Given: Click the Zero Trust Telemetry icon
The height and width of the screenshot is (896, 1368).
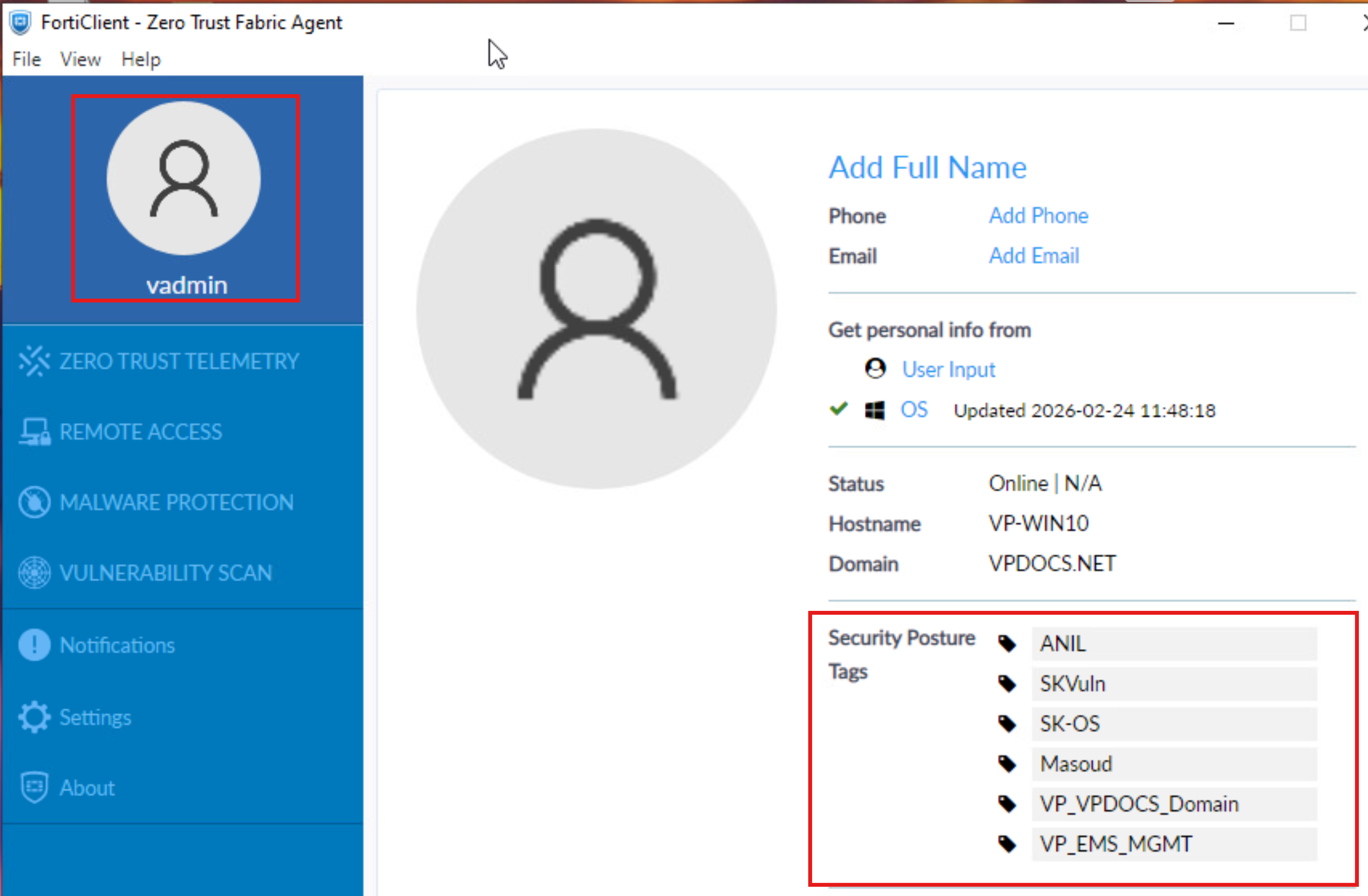Looking at the screenshot, I should click(x=34, y=361).
